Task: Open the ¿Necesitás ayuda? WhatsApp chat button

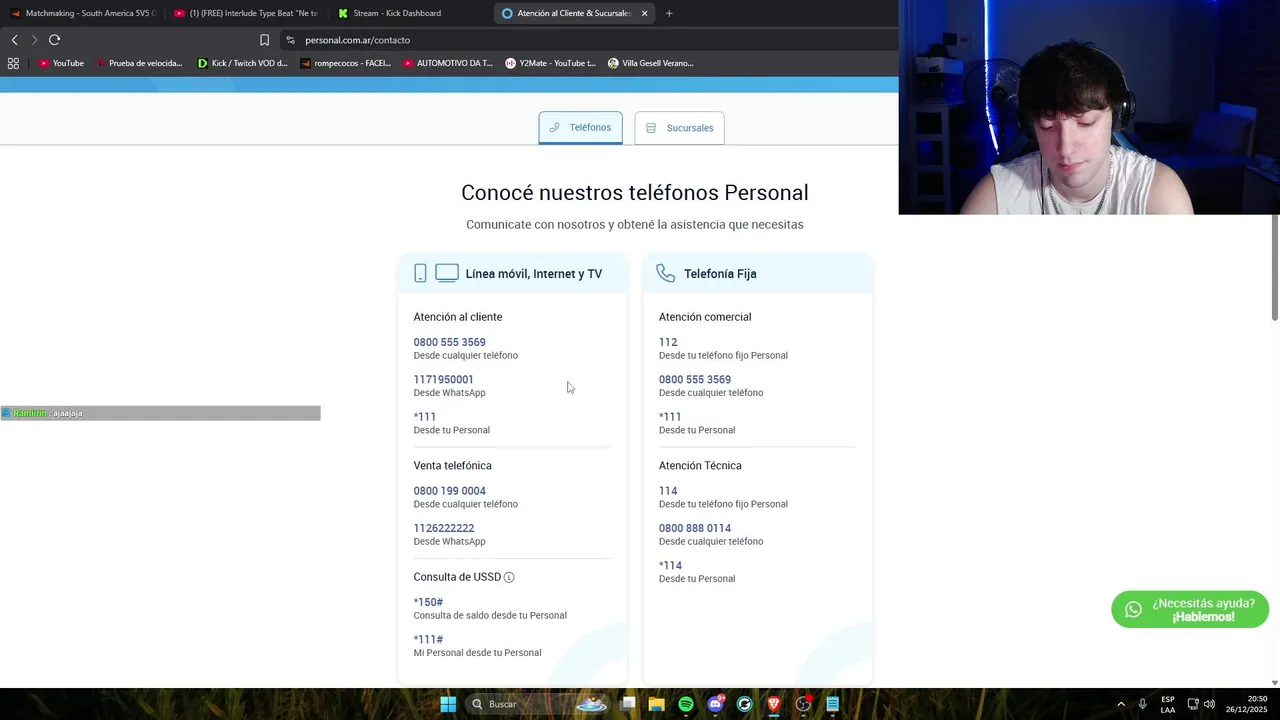Action: point(1190,609)
